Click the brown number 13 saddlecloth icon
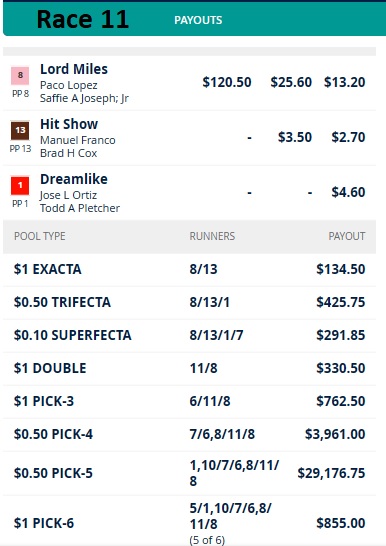The image size is (386, 546). [x=20, y=131]
